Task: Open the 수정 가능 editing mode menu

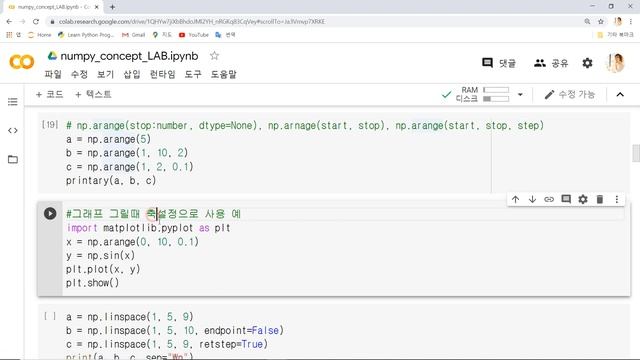Action: coord(570,95)
